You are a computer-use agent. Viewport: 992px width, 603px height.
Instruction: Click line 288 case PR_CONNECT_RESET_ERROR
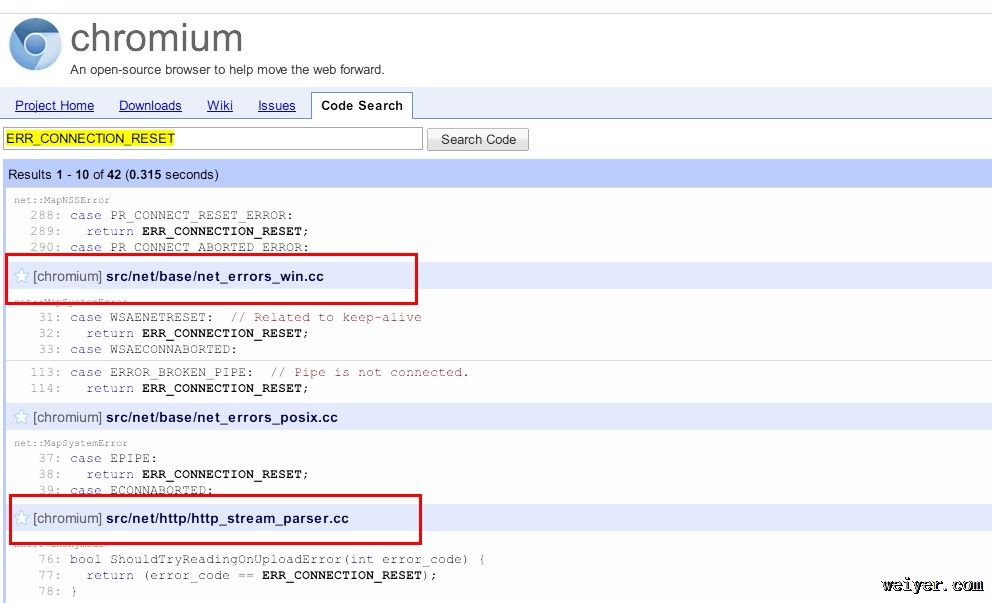161,215
